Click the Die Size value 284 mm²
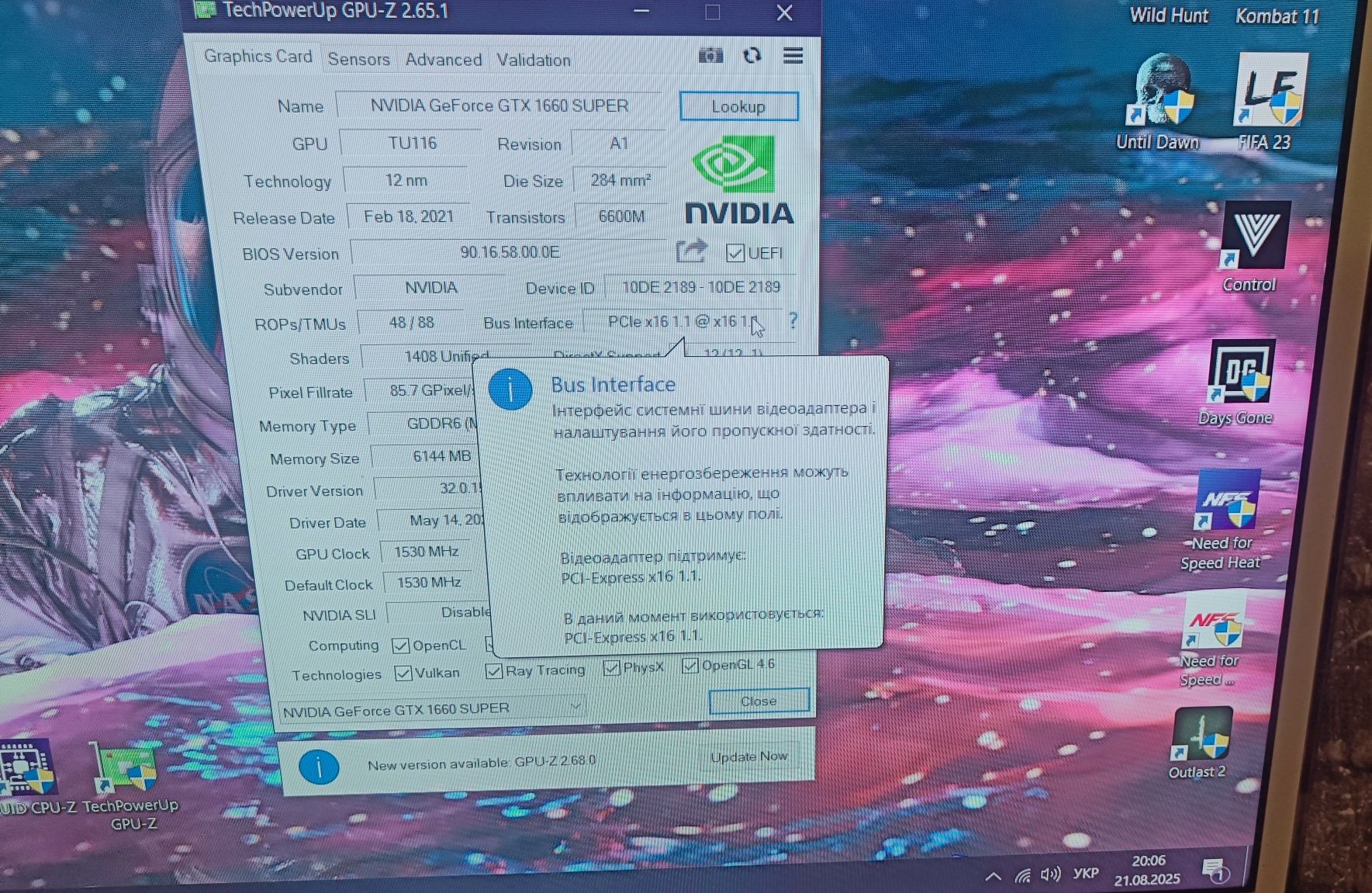Viewport: 1372px width, 893px height. click(x=620, y=180)
